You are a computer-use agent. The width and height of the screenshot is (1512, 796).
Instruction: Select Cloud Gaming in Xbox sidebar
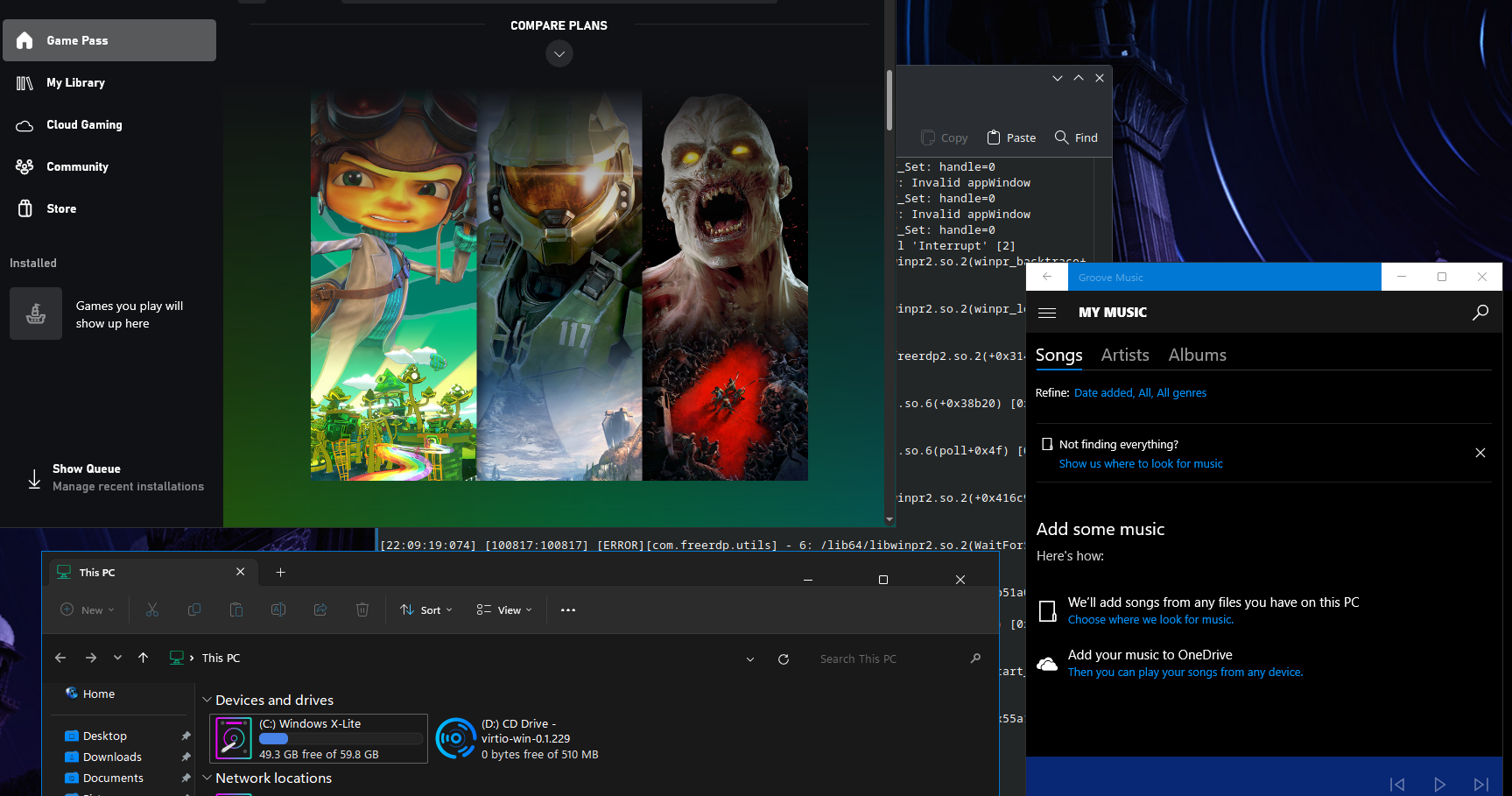[109, 124]
